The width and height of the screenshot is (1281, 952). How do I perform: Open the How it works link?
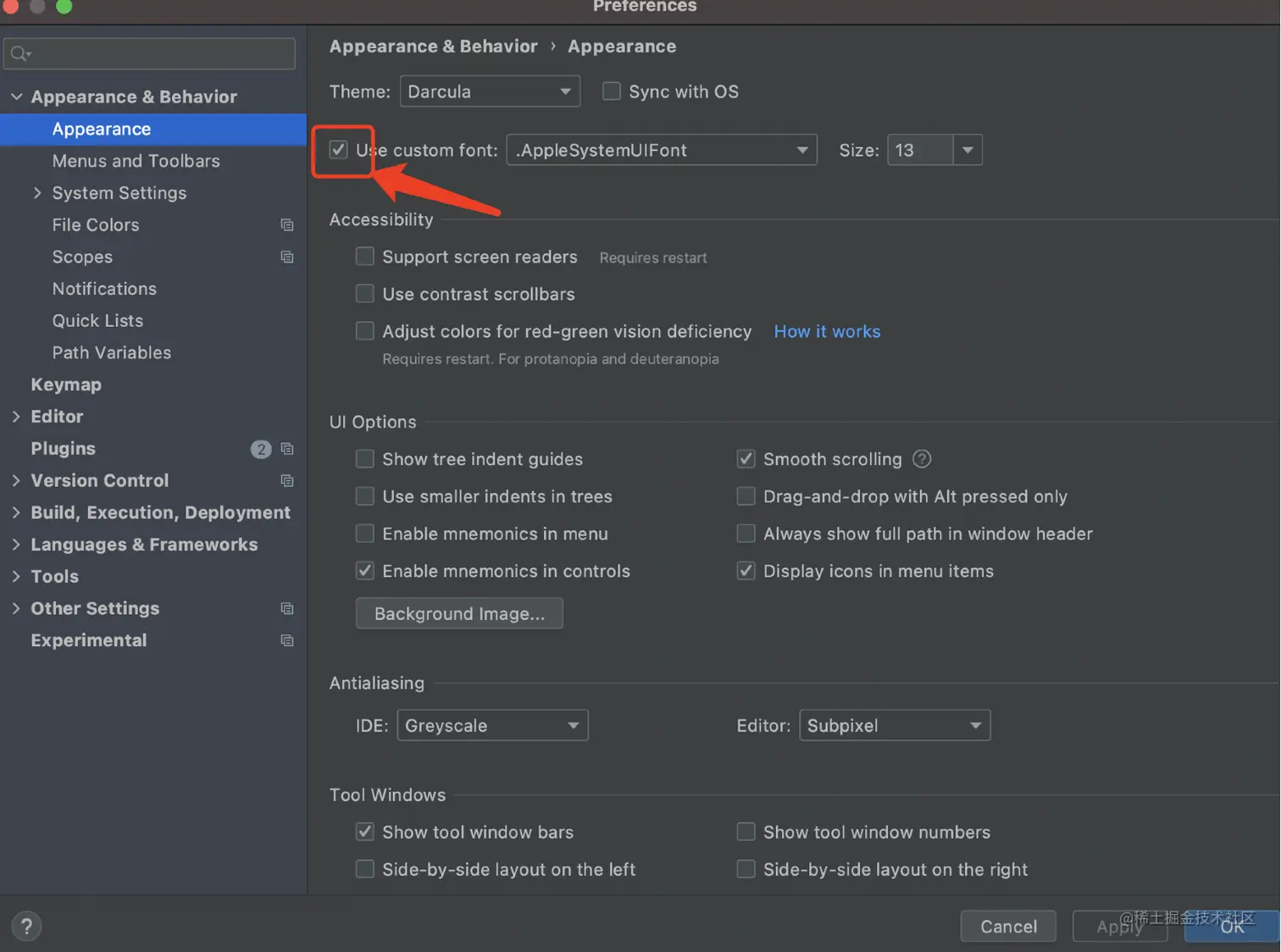[x=827, y=332]
